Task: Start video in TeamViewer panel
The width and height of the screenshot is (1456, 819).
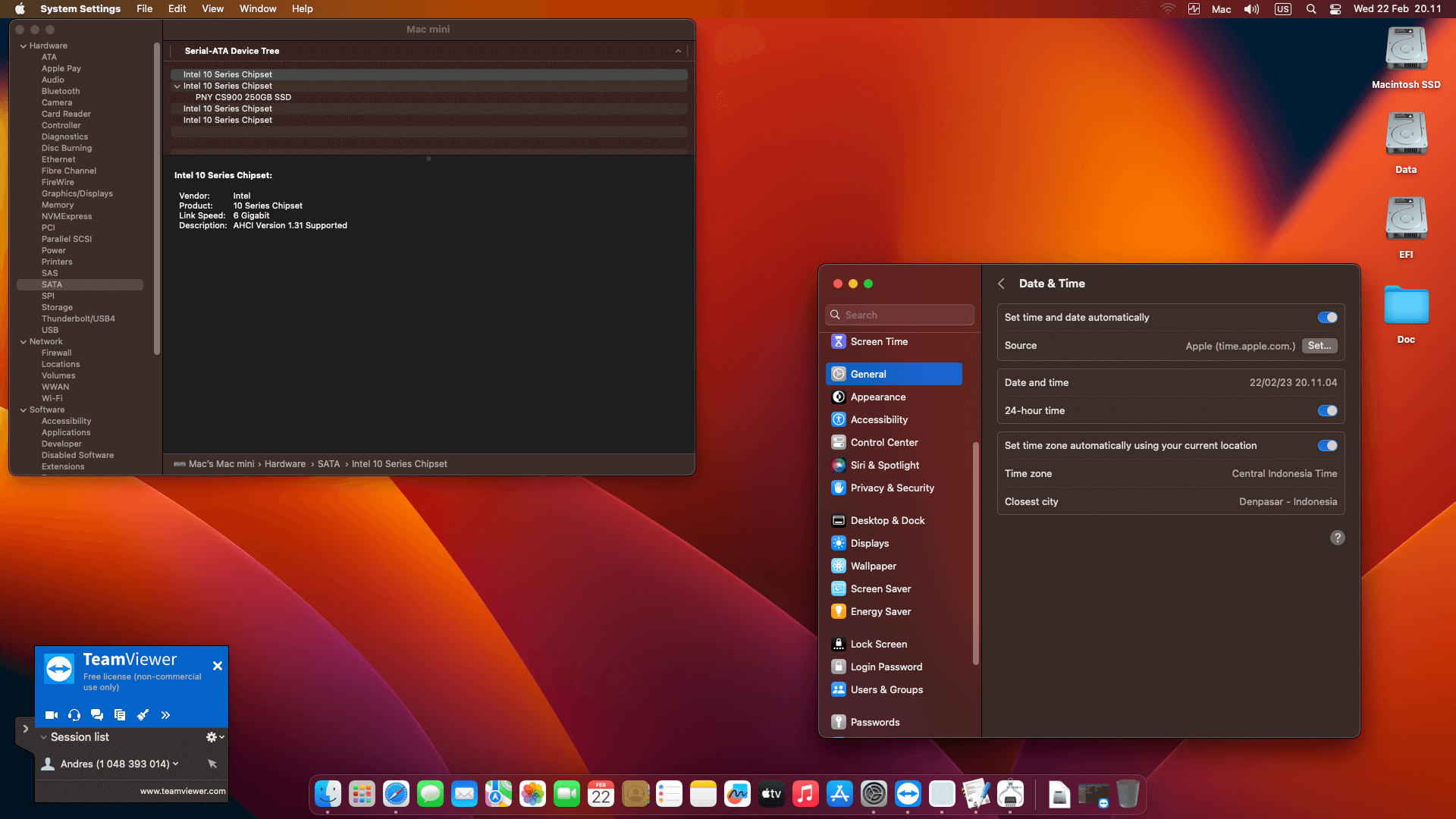Action: (x=52, y=715)
